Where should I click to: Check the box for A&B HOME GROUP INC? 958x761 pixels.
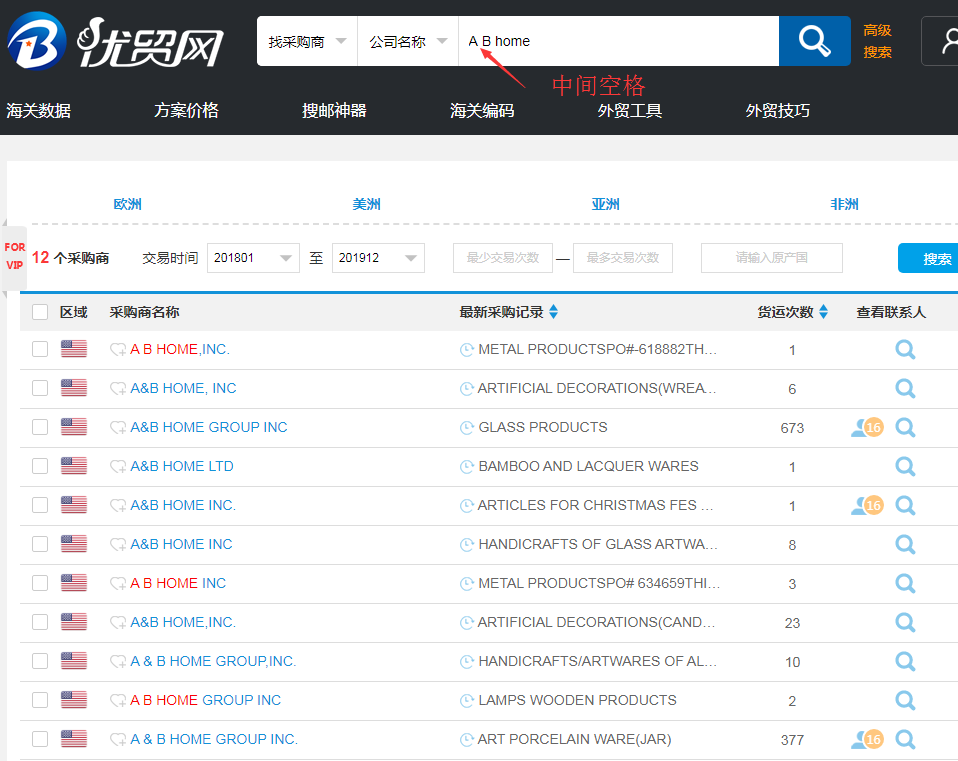pyautogui.click(x=40, y=427)
